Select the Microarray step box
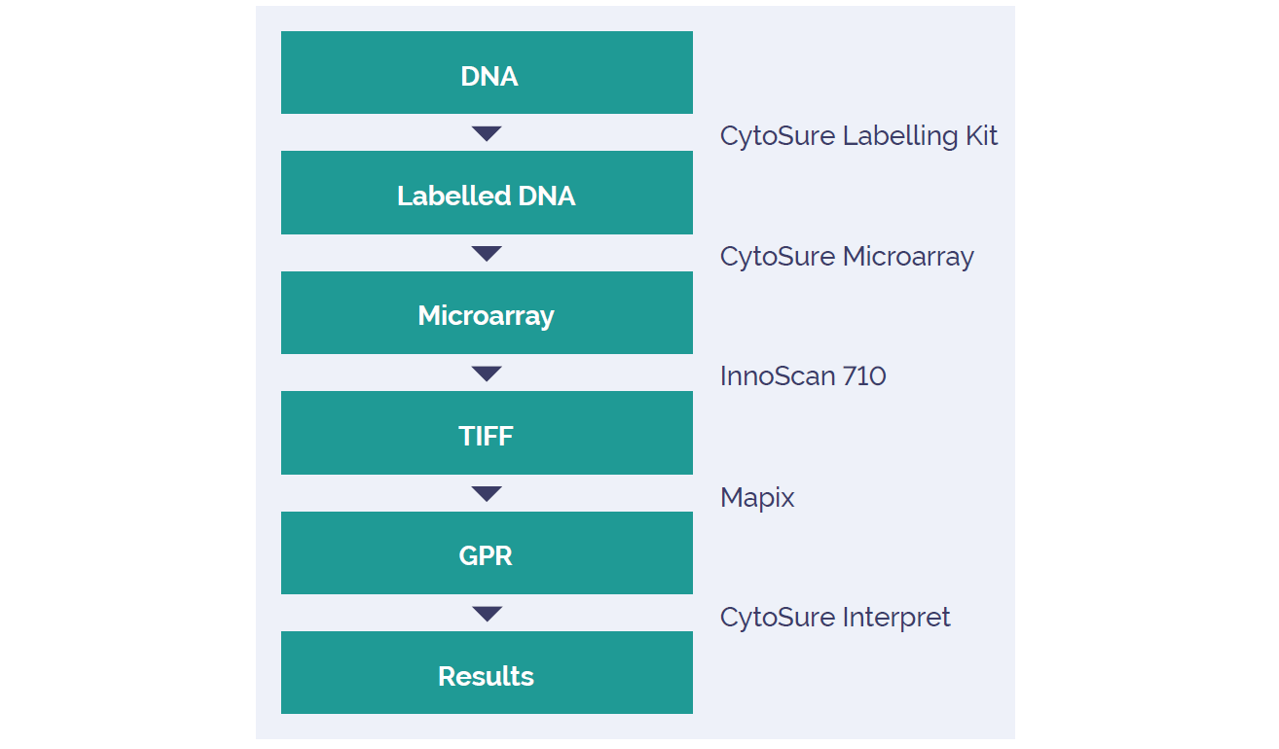The width and height of the screenshot is (1279, 749). 486,313
